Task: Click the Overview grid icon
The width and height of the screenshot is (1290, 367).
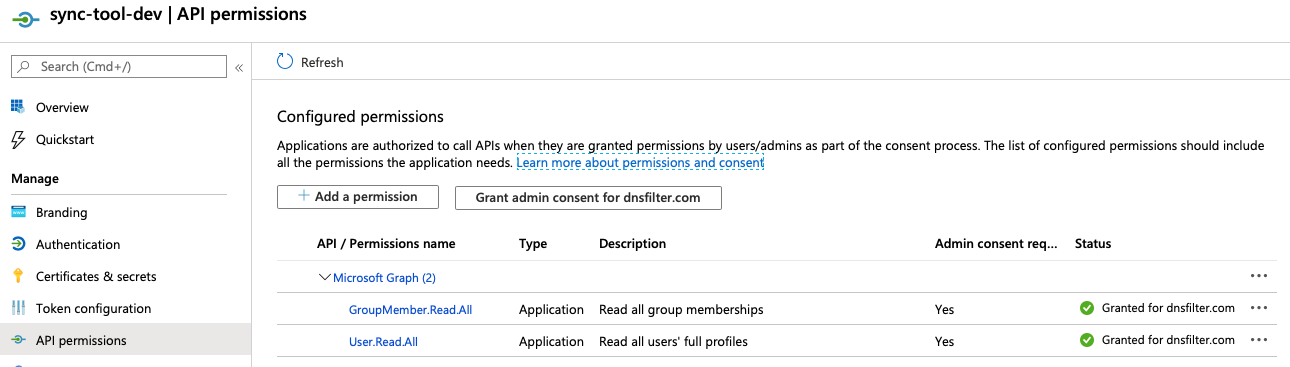Action: [17, 107]
